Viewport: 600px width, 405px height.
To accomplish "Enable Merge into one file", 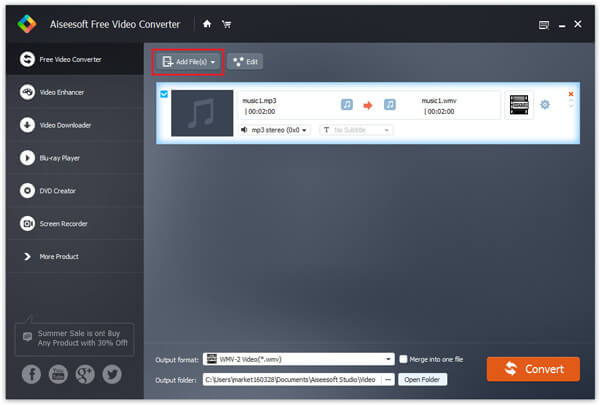I will (404, 359).
